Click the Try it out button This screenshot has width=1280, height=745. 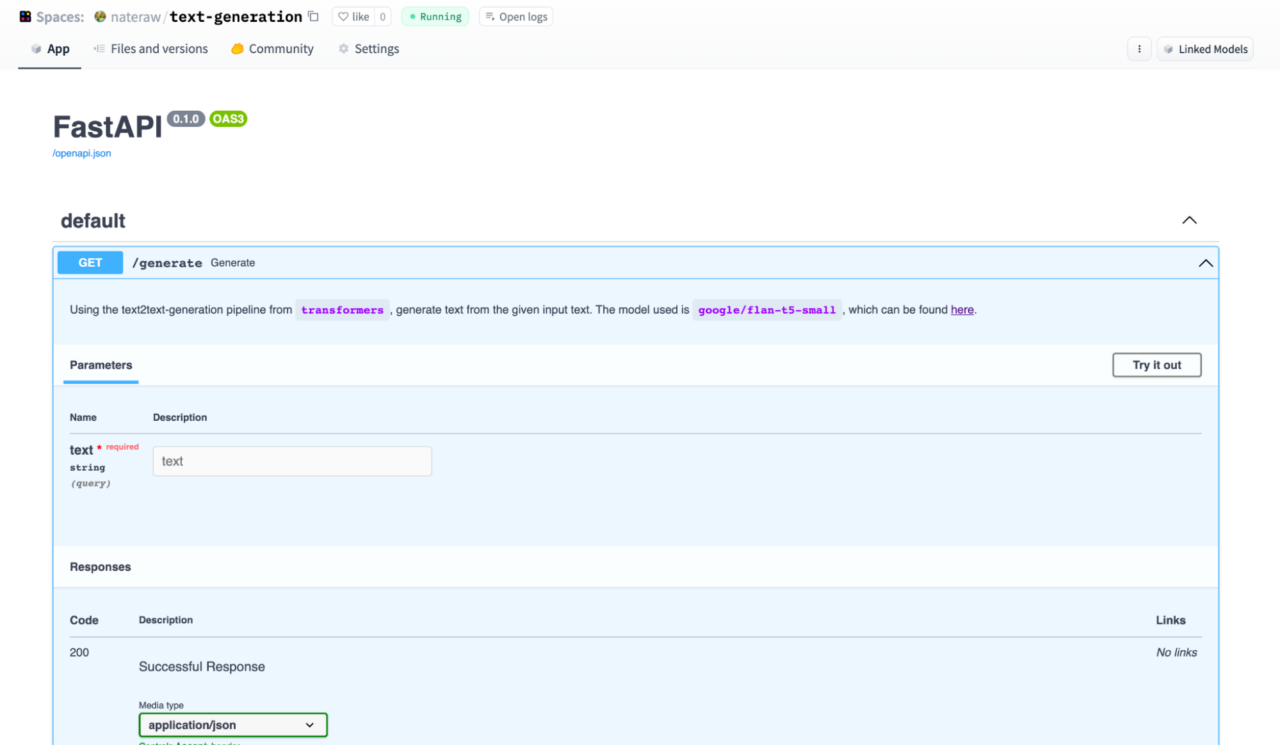[1156, 364]
